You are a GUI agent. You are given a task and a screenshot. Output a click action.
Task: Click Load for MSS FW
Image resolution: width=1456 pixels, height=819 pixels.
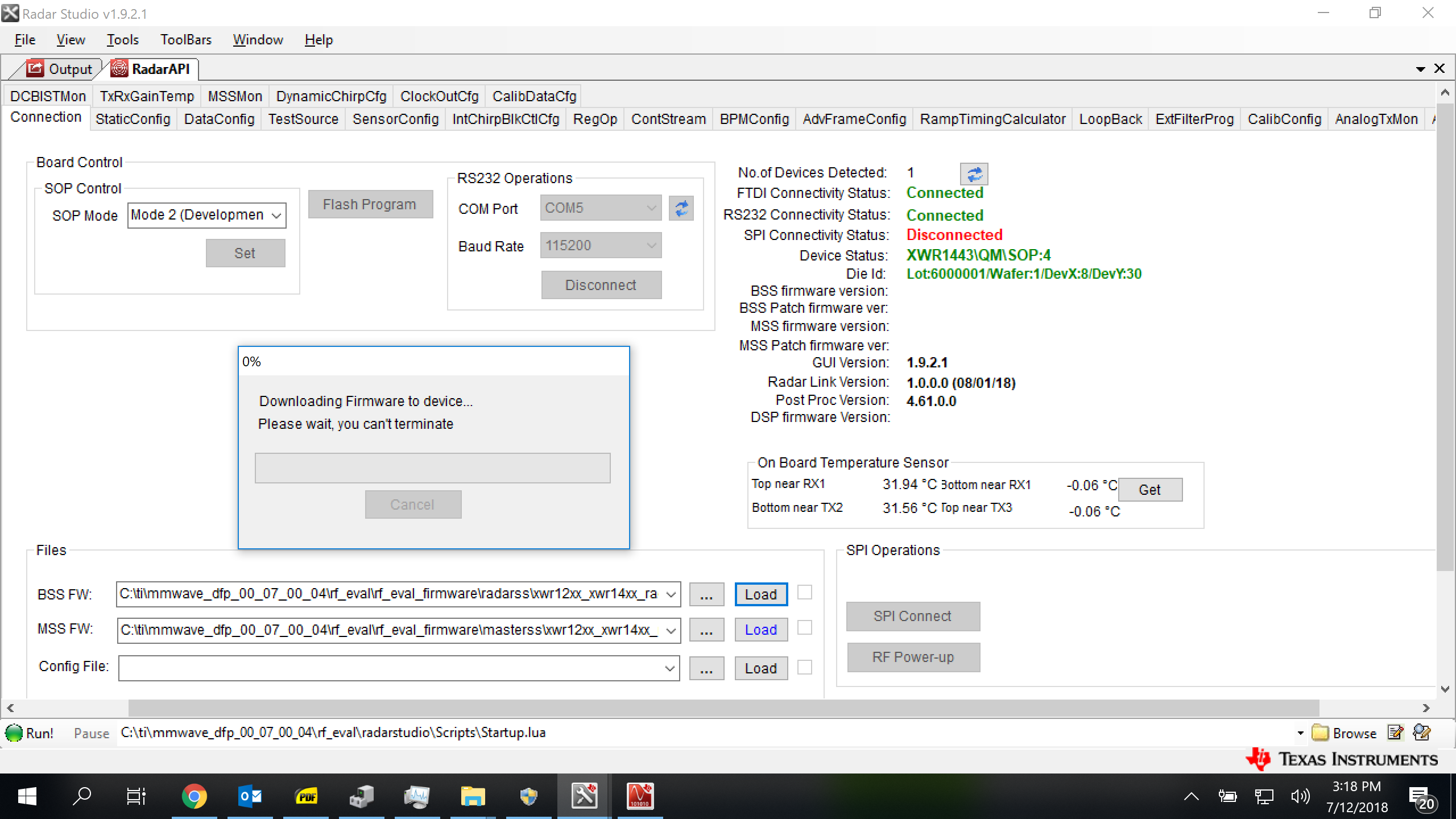(761, 630)
